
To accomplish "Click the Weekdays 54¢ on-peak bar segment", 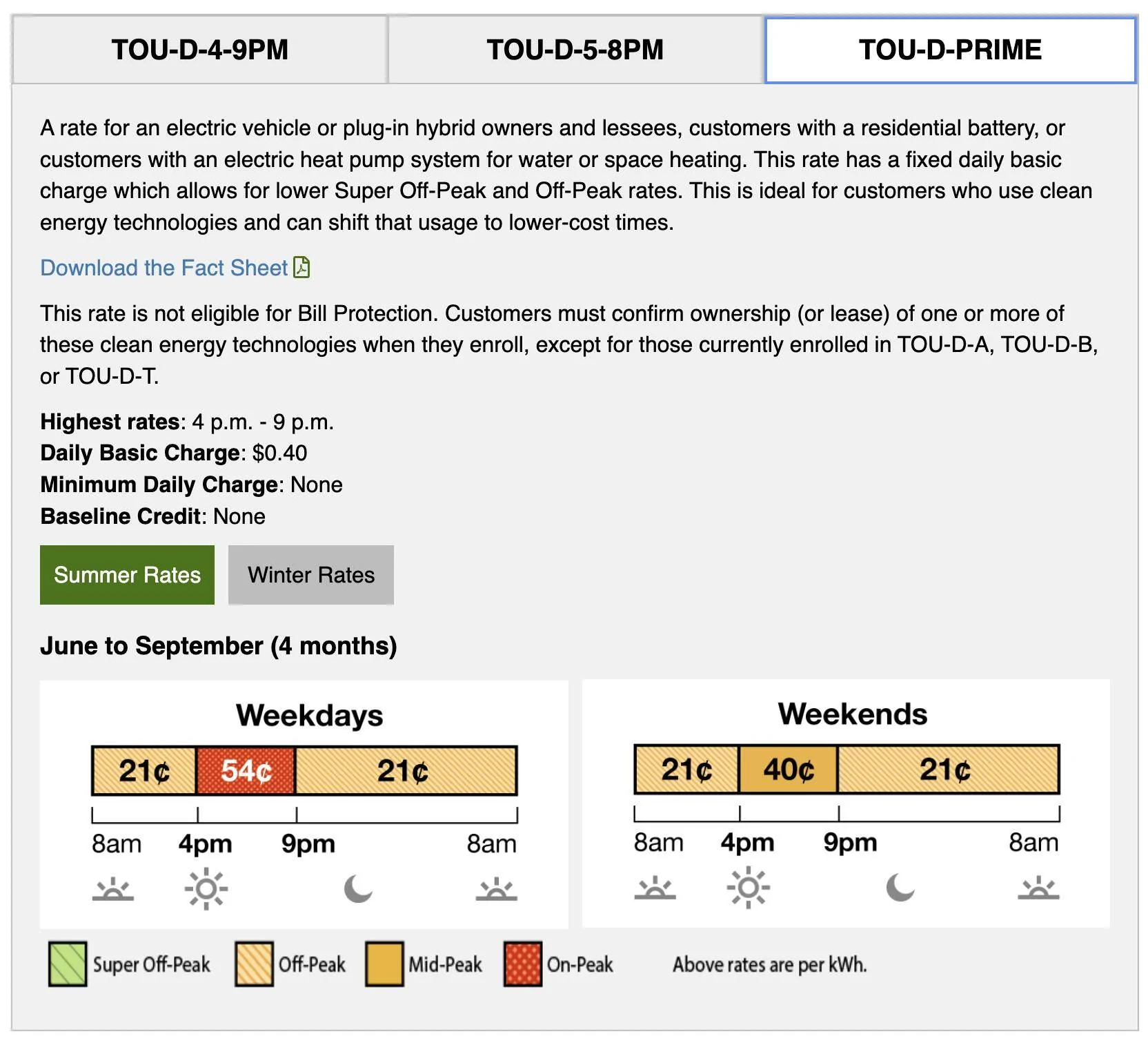I will point(246,771).
